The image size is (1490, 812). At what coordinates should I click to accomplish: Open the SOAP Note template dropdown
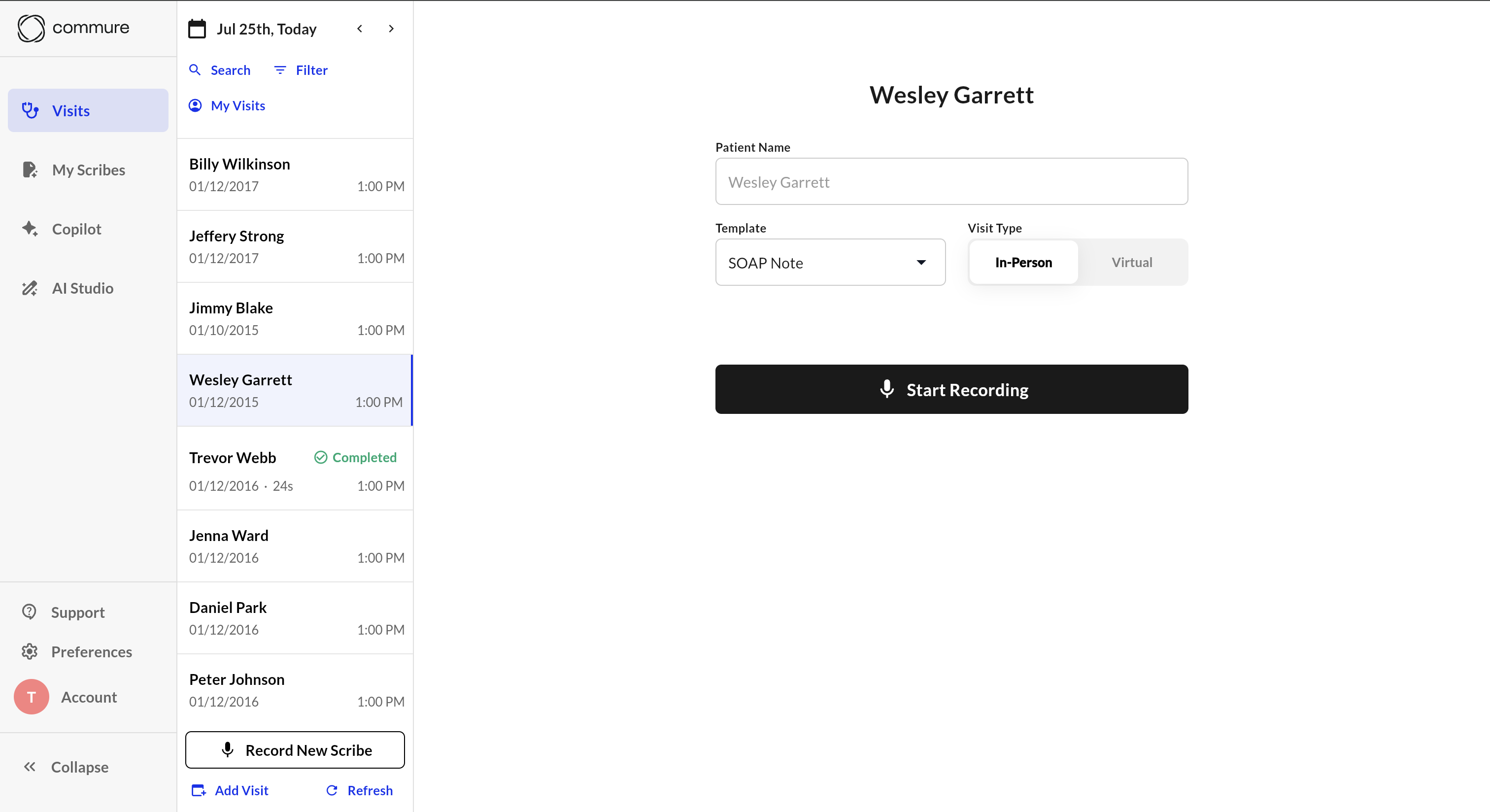click(829, 263)
